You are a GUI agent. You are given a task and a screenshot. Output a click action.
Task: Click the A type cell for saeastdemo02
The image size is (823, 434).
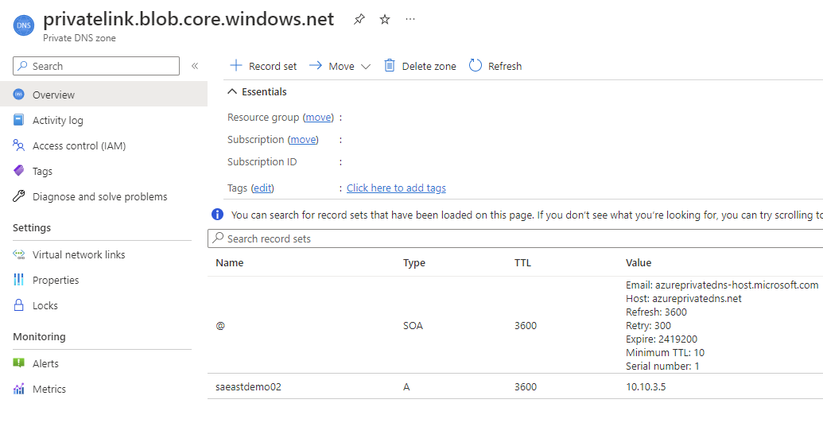click(406, 387)
